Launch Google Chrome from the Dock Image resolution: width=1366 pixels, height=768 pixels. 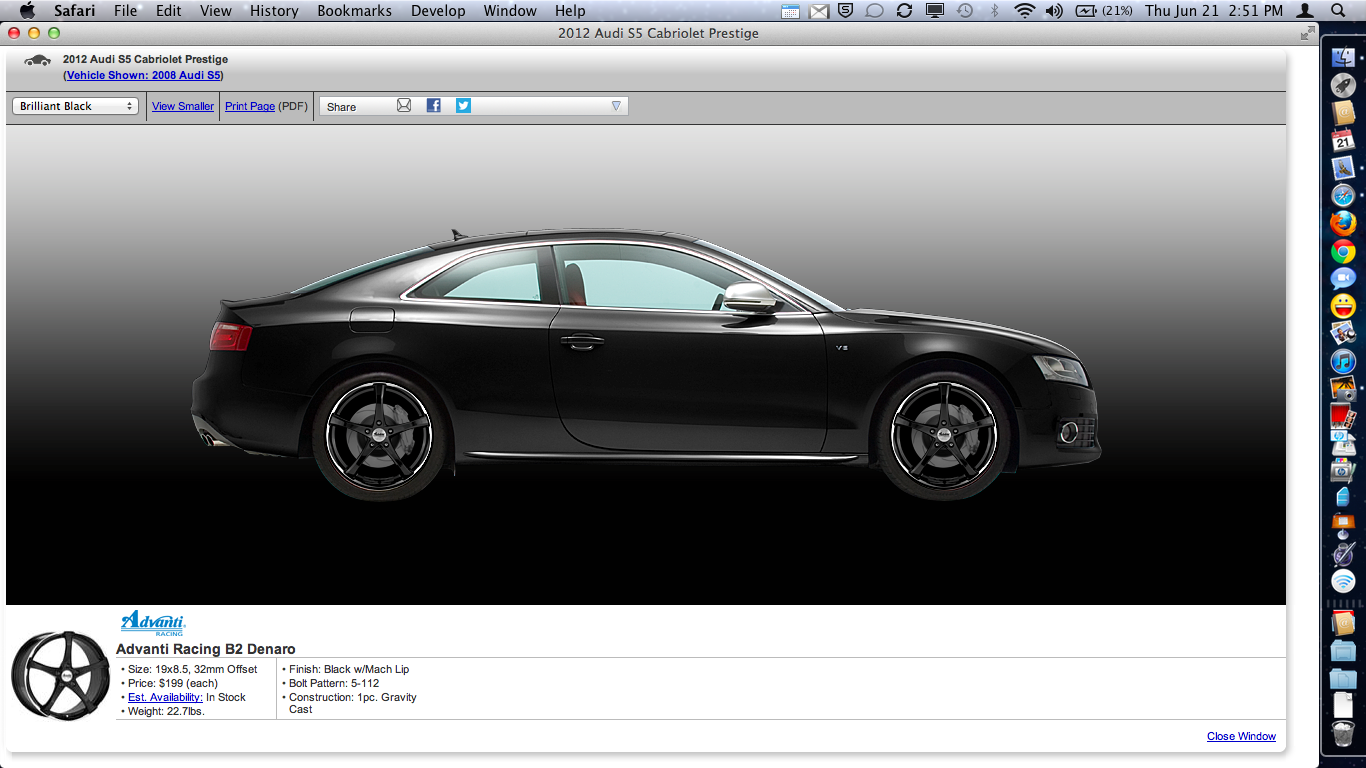click(1343, 251)
